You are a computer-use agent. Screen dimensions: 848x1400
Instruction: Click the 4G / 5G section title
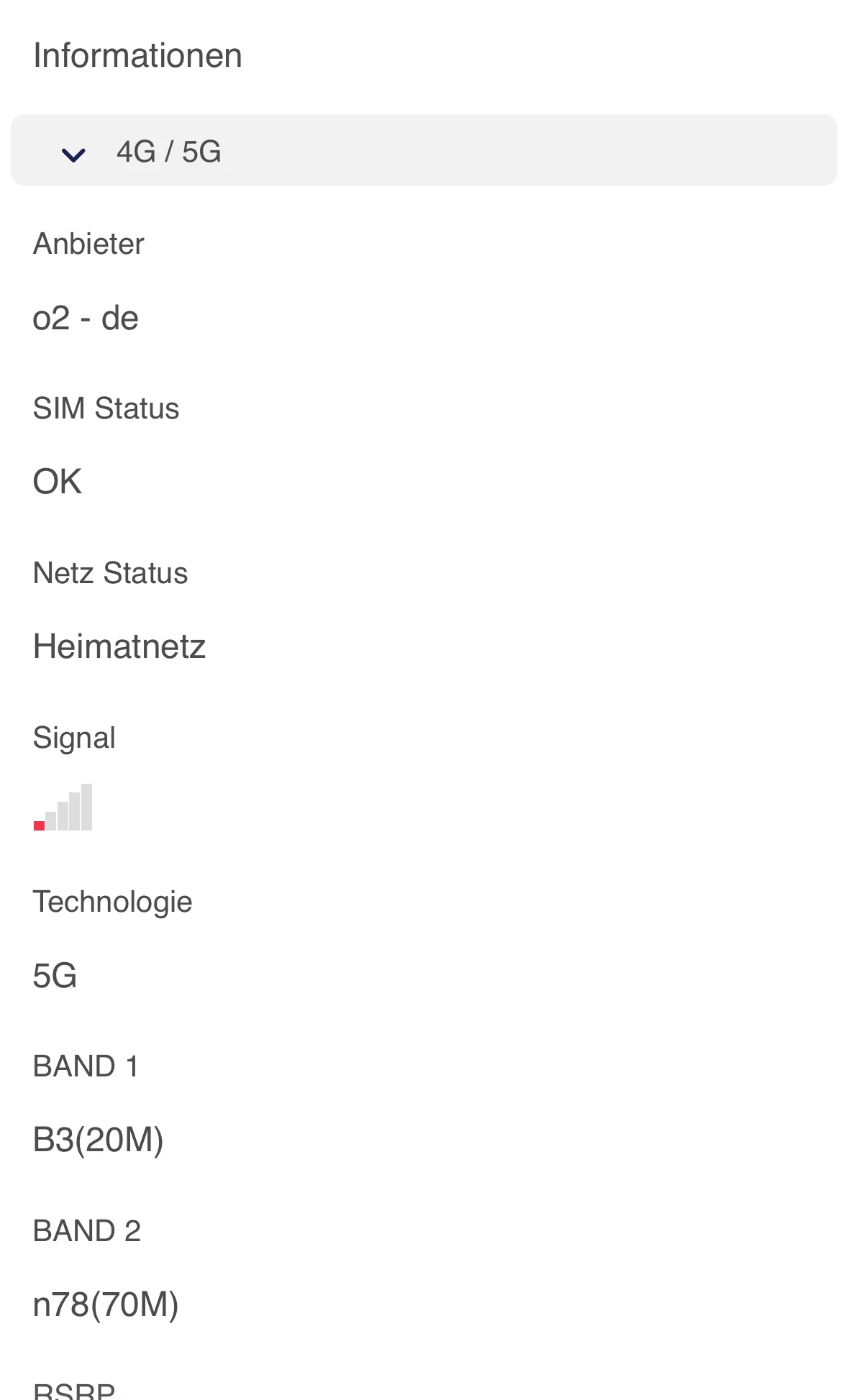168,152
